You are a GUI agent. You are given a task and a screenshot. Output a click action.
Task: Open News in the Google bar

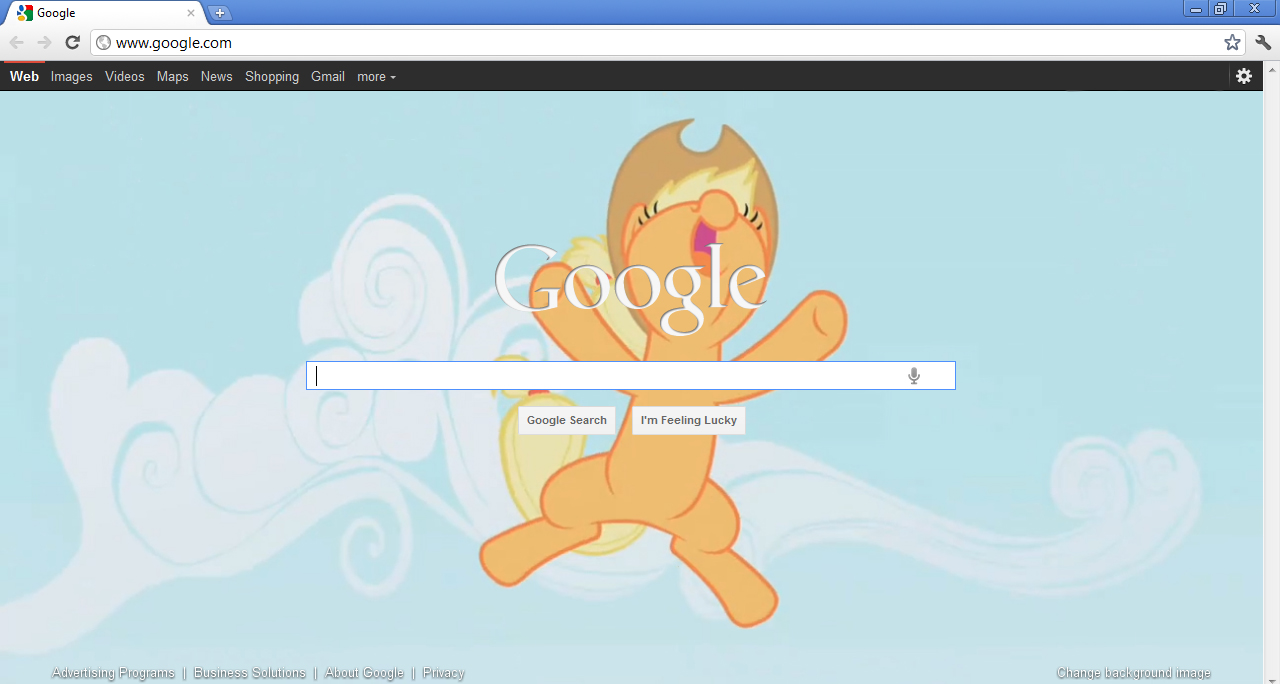click(x=217, y=76)
